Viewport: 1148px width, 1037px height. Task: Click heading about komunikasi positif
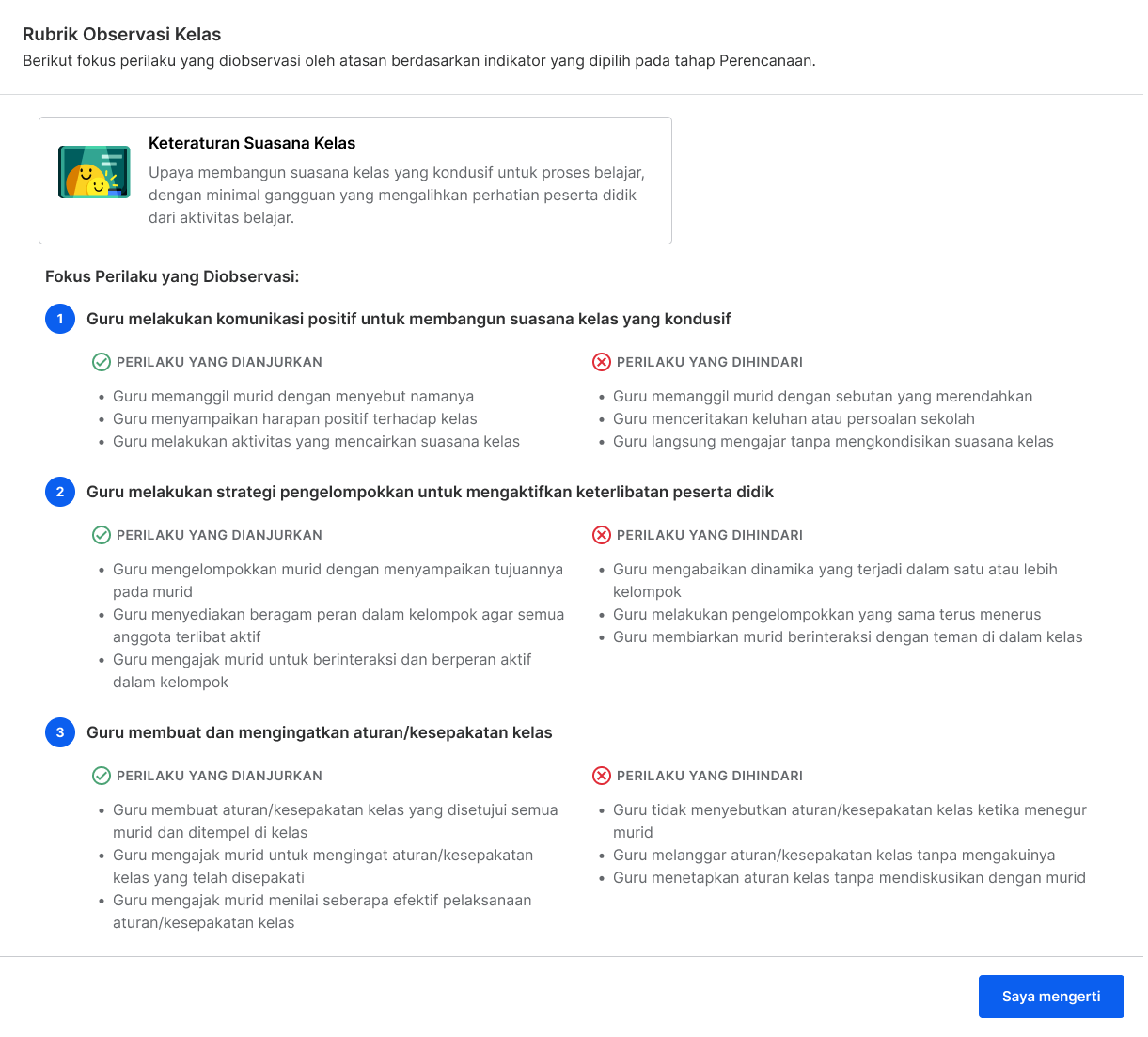click(x=409, y=319)
